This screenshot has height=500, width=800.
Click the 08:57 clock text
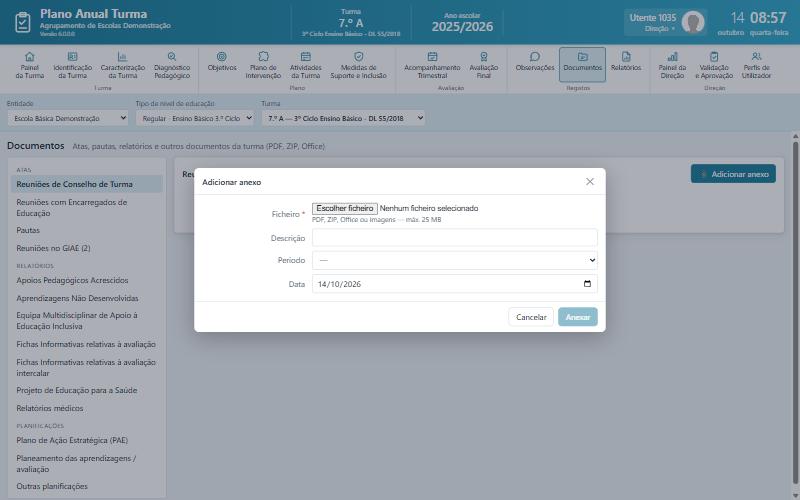point(768,18)
